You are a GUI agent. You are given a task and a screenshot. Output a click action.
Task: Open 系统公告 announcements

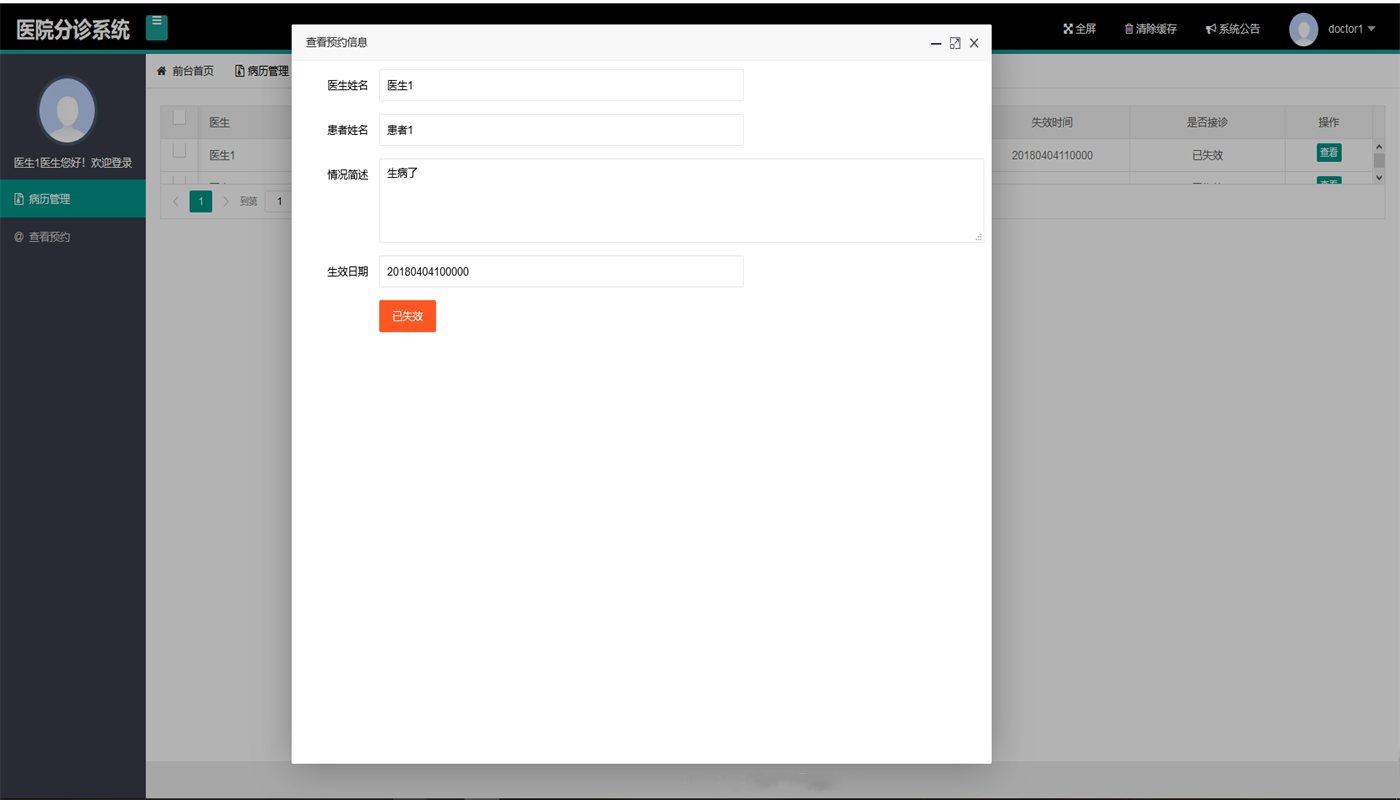coord(1232,29)
